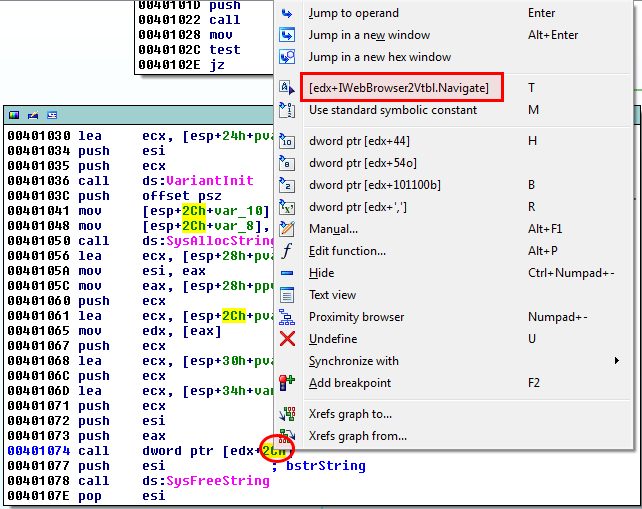The image size is (642, 509).
Task: Click the Xrefs graph to icon
Action: (288, 414)
